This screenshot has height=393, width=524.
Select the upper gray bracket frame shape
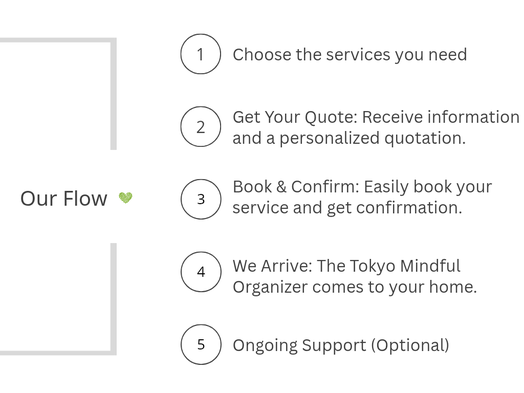coord(58,94)
